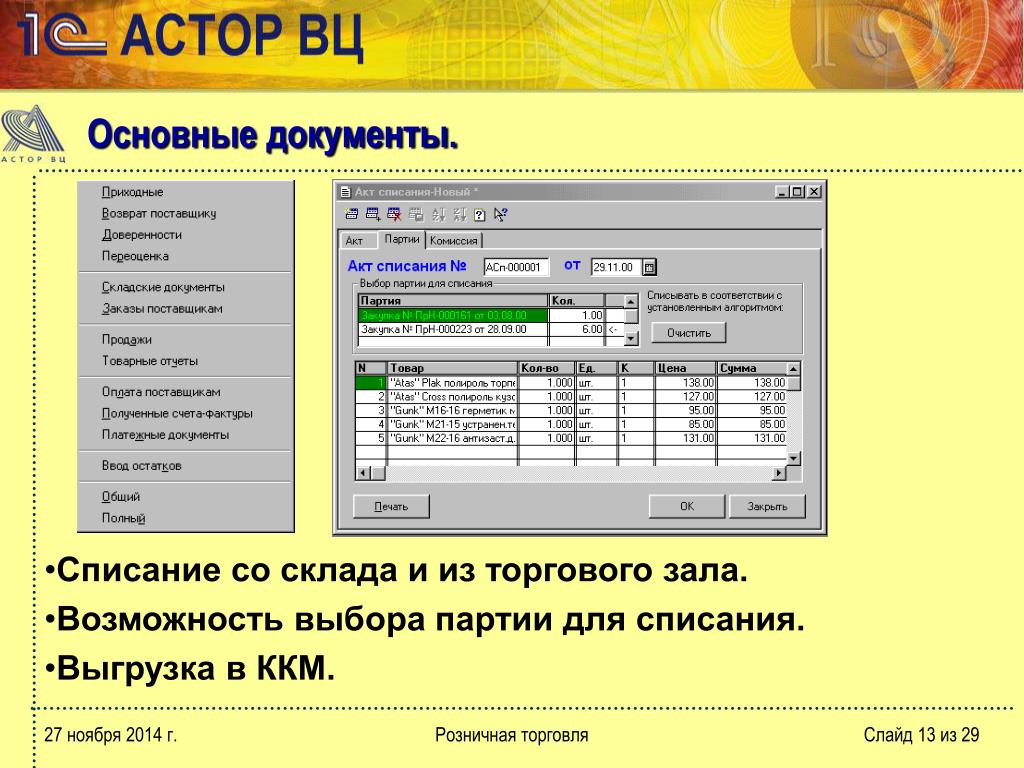Click the batch quantity cell 6.00

[577, 330]
